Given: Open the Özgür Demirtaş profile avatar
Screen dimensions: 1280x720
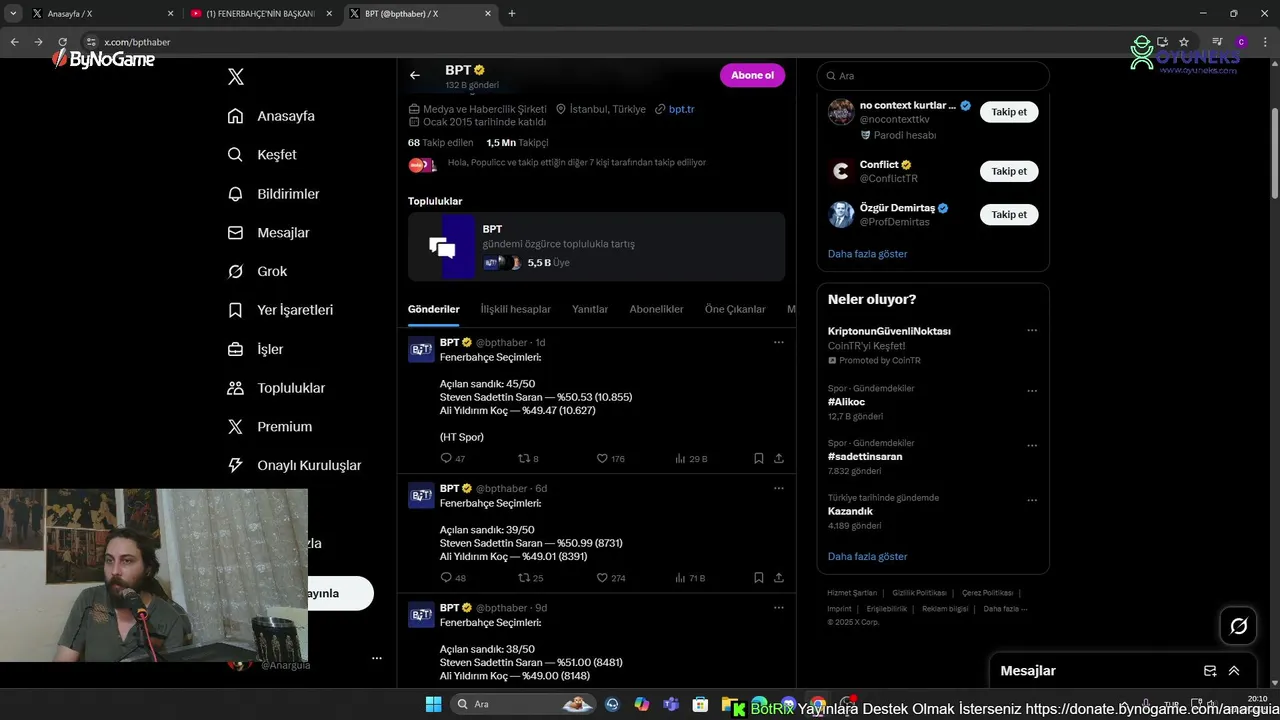Looking at the screenshot, I should click(x=841, y=214).
